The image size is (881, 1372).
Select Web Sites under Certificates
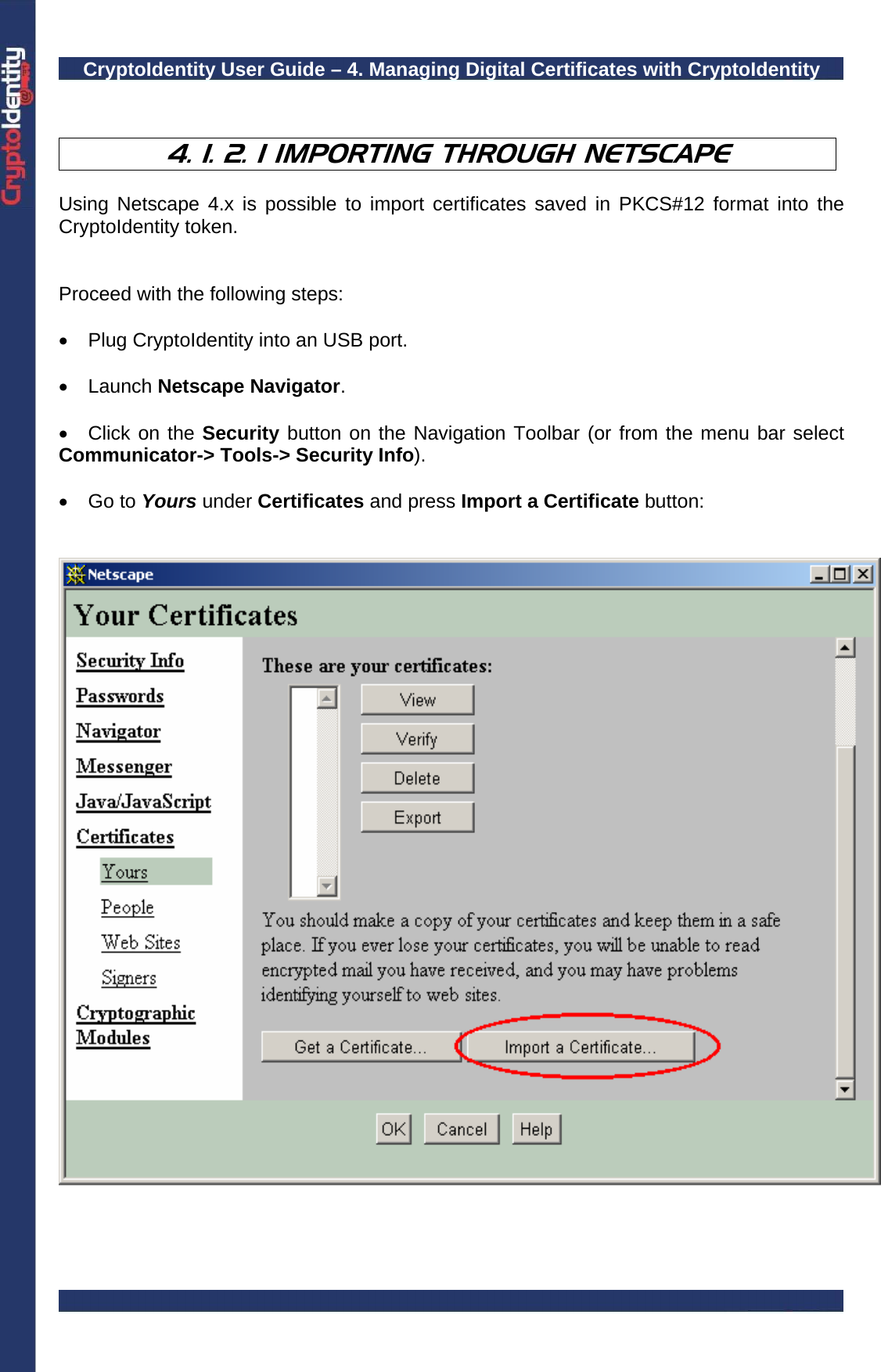click(141, 943)
